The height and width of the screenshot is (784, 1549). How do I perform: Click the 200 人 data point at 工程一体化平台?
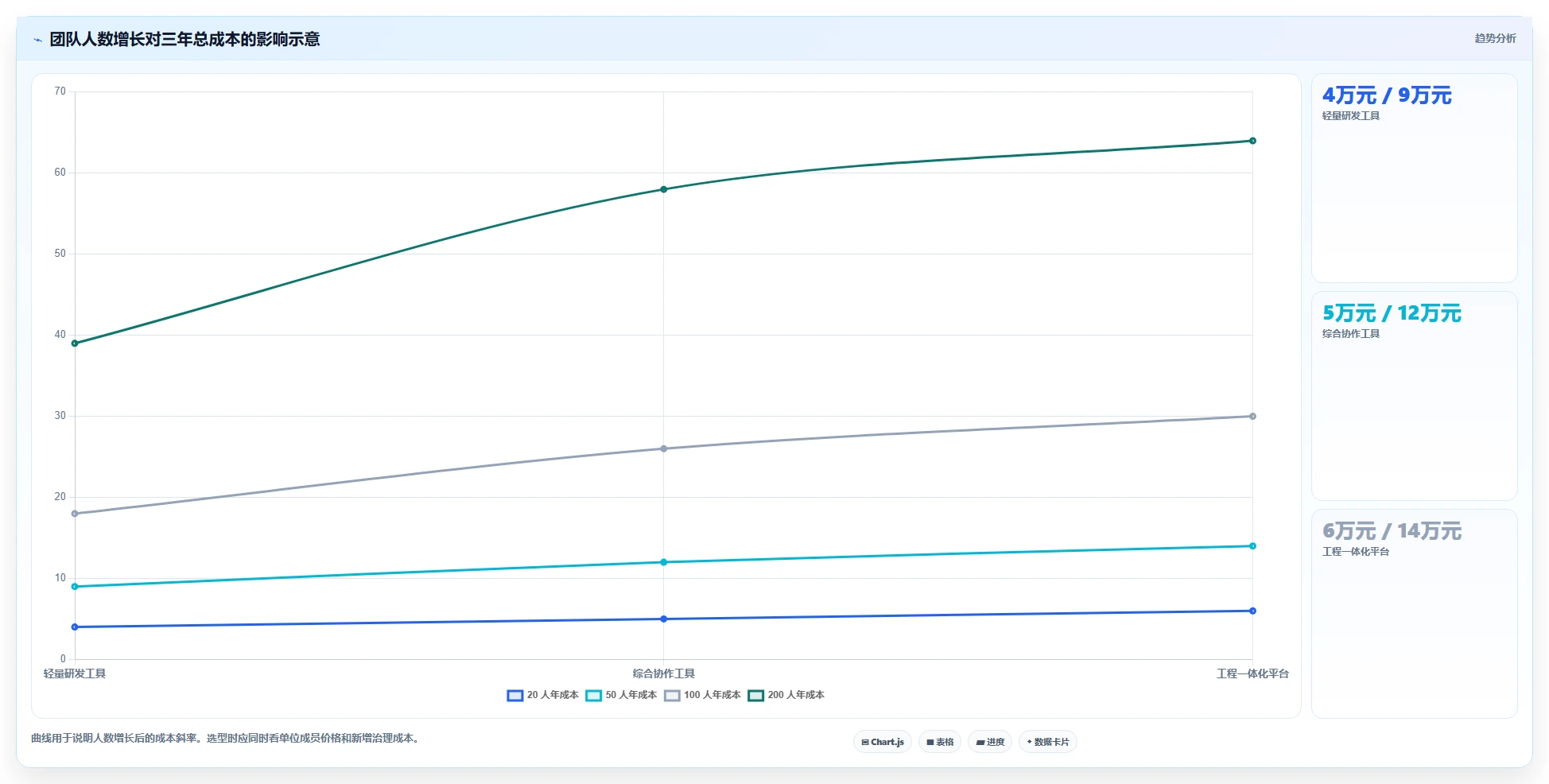[1252, 141]
